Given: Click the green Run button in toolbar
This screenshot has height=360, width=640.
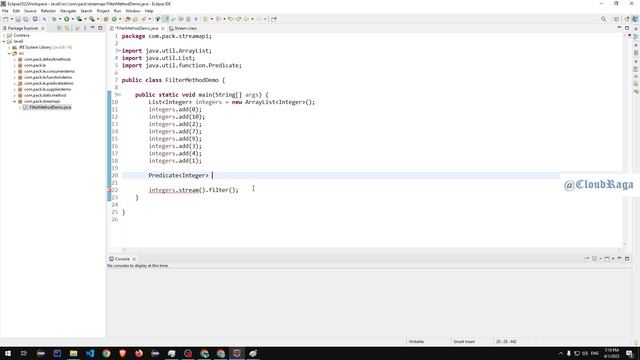Looking at the screenshot, I should tap(67, 19).
